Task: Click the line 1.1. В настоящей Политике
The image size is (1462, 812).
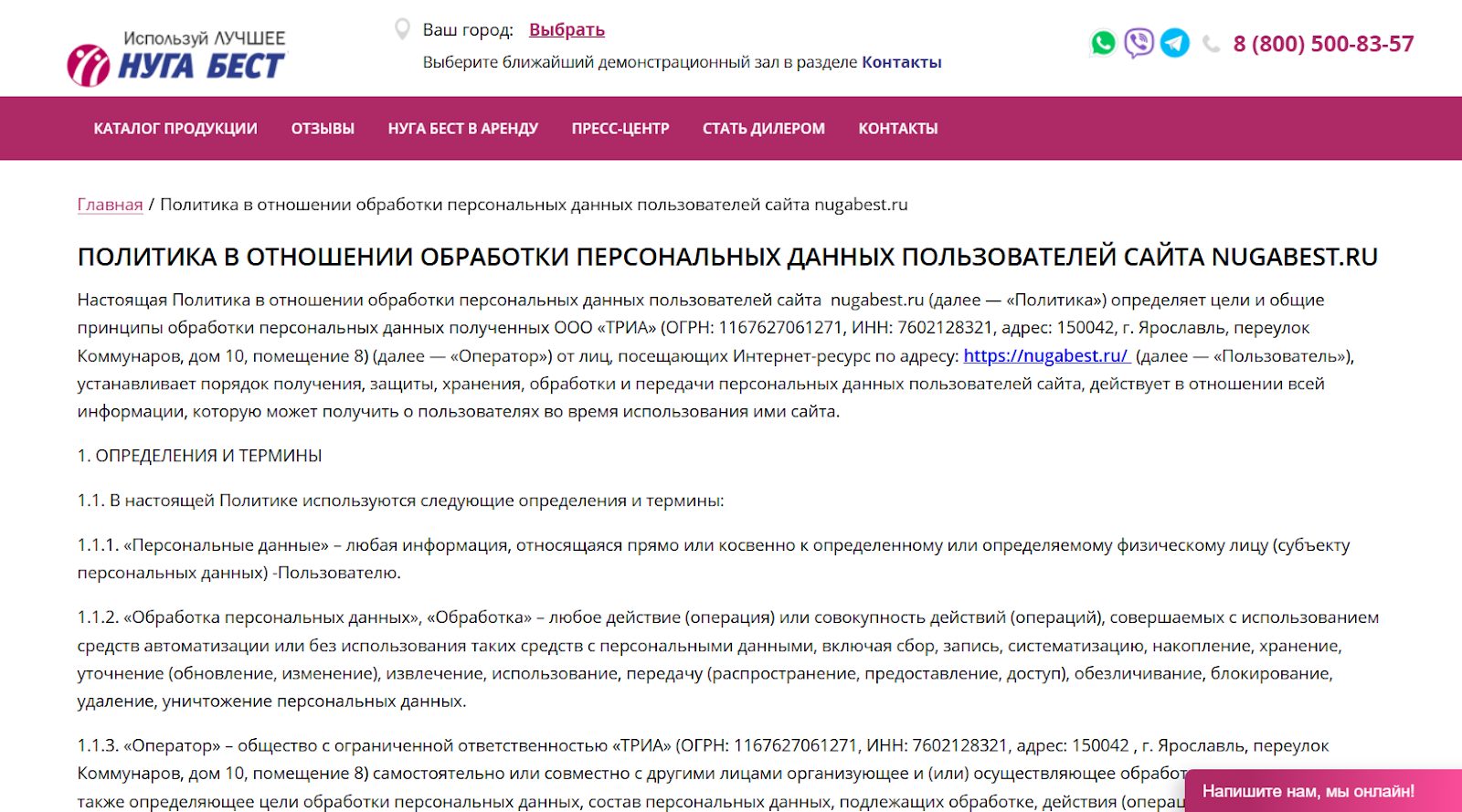Action: pyautogui.click(x=400, y=501)
